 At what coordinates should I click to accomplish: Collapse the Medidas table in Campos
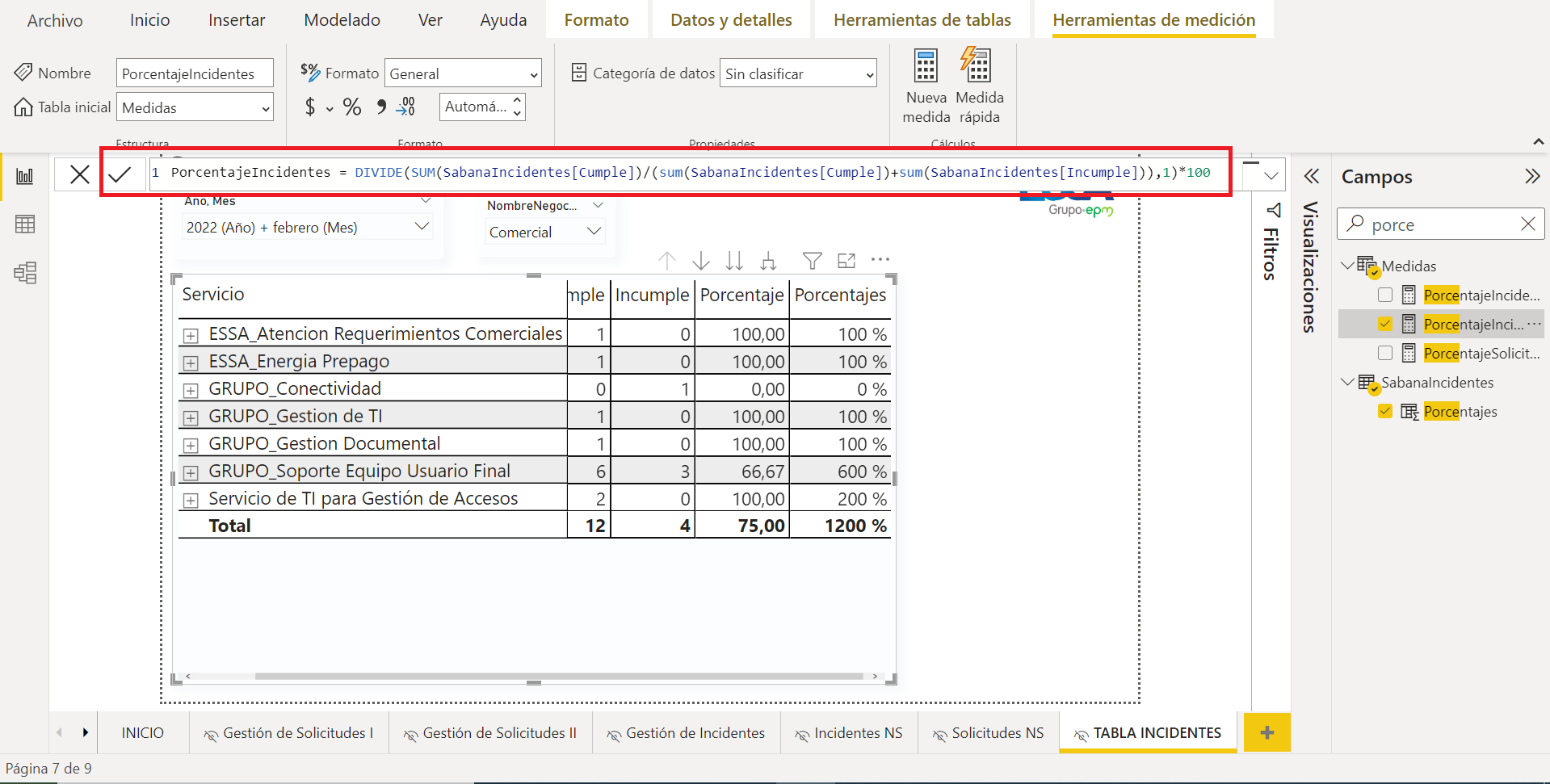pyautogui.click(x=1347, y=265)
